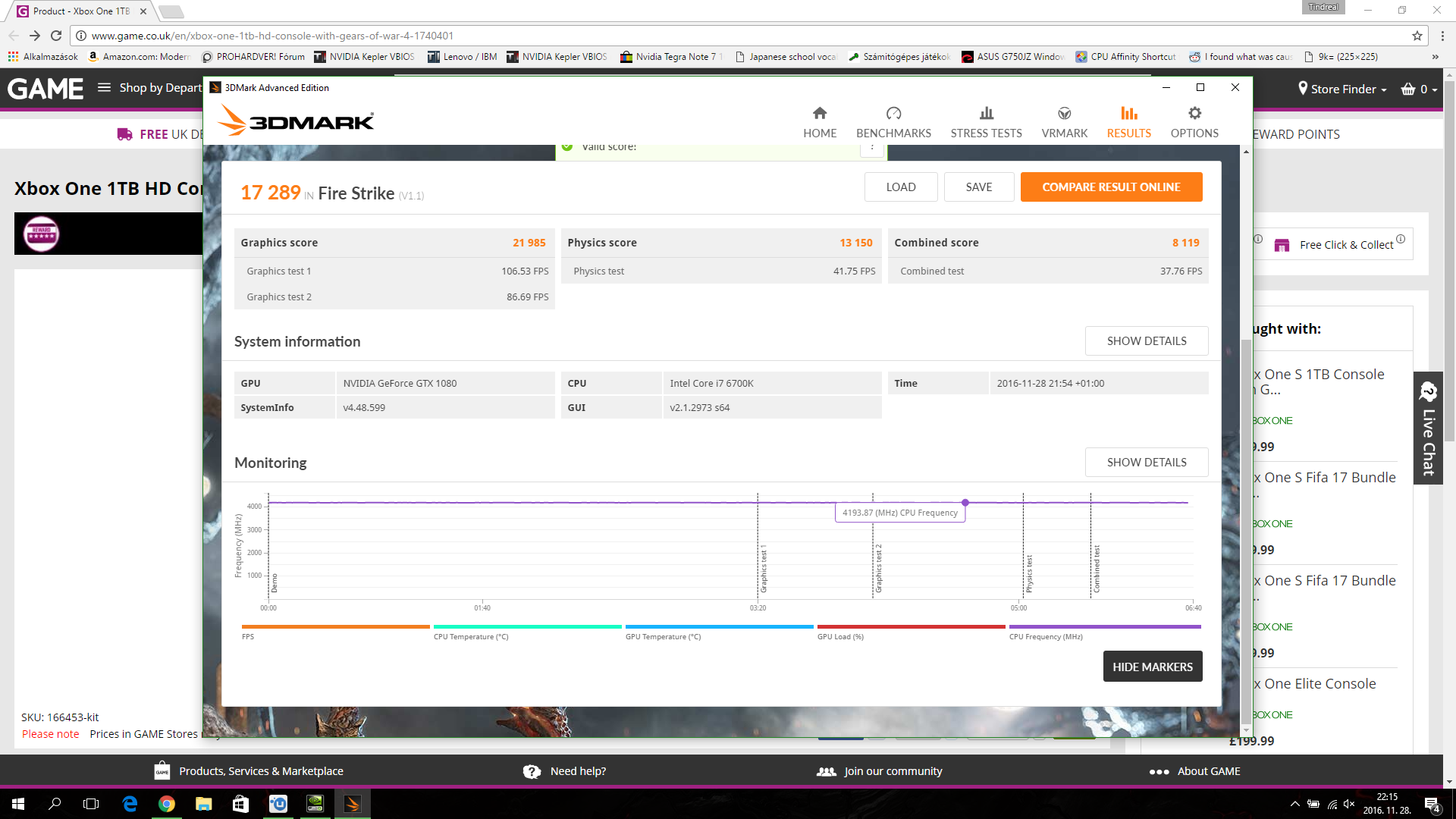Open the 3DMark HOME tab
The image size is (1456, 819).
pyautogui.click(x=820, y=122)
